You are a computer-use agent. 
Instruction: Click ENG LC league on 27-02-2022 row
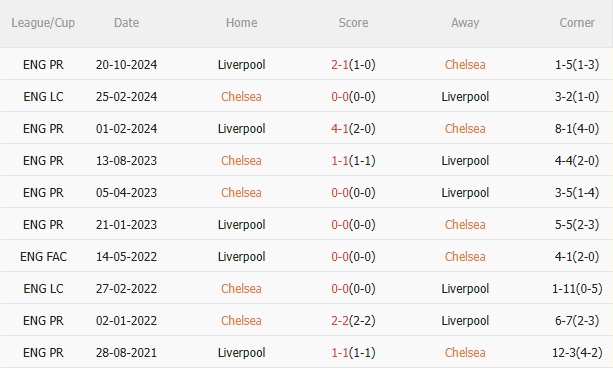coord(43,289)
